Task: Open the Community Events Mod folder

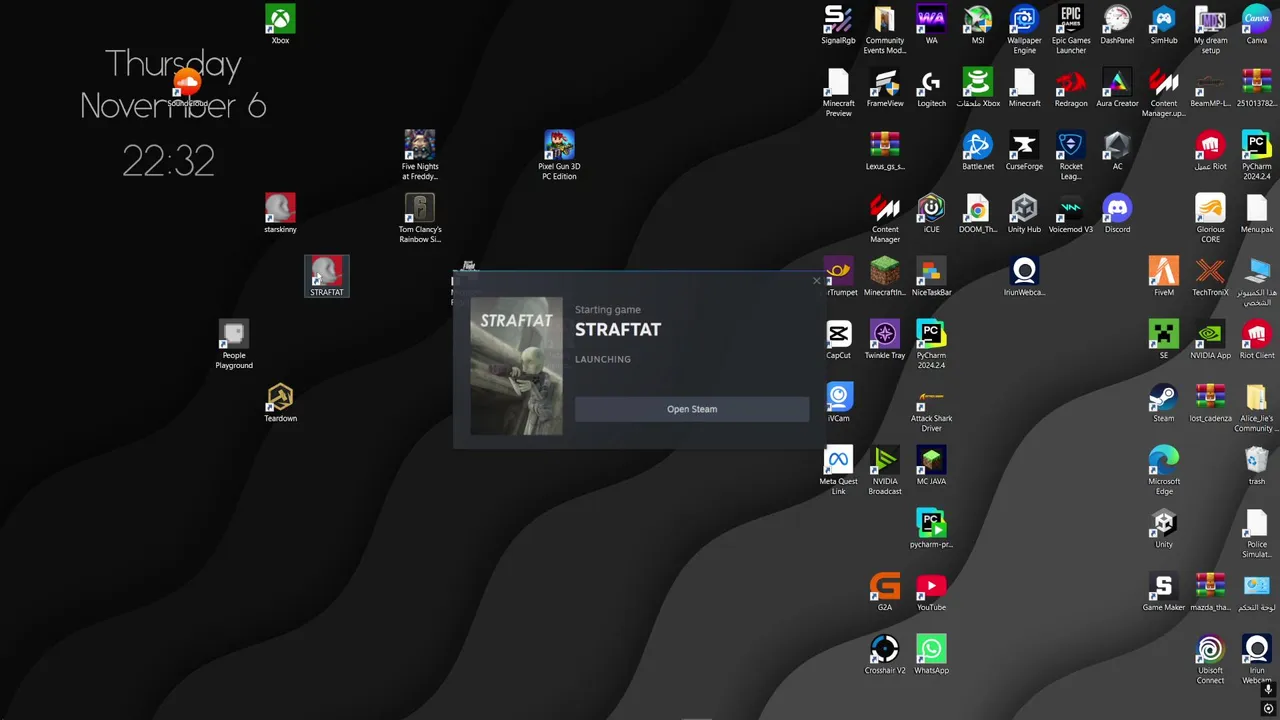Action: point(885,29)
